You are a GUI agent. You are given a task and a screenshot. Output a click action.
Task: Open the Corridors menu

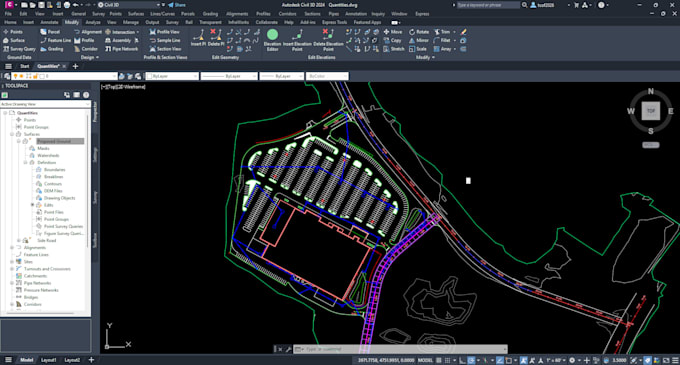coord(287,14)
